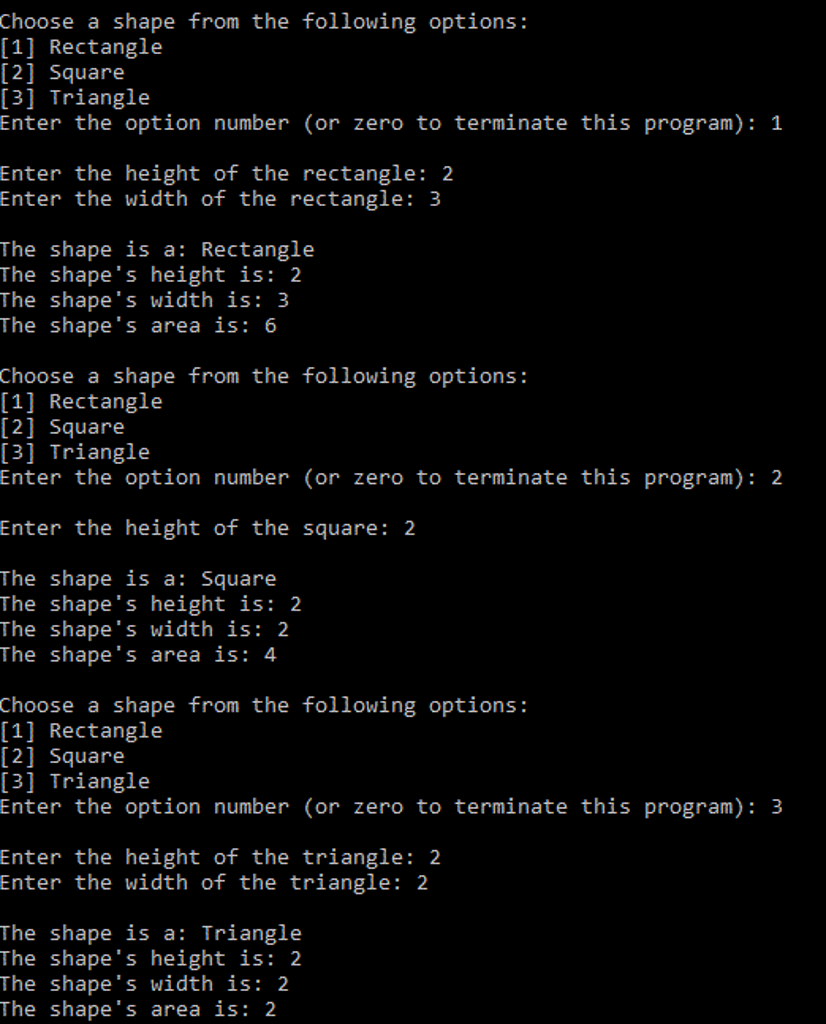Click the line showing area is 6

click(138, 326)
